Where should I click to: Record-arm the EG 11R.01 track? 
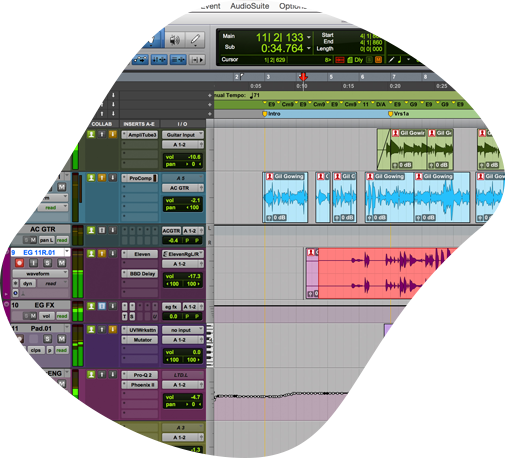(x=19, y=263)
